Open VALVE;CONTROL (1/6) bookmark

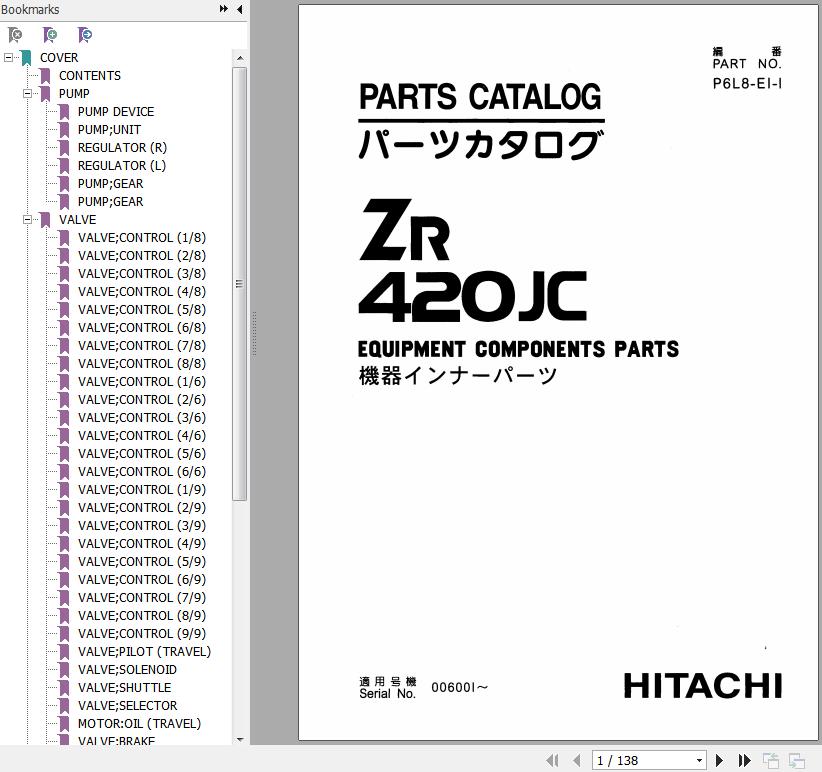(x=142, y=382)
